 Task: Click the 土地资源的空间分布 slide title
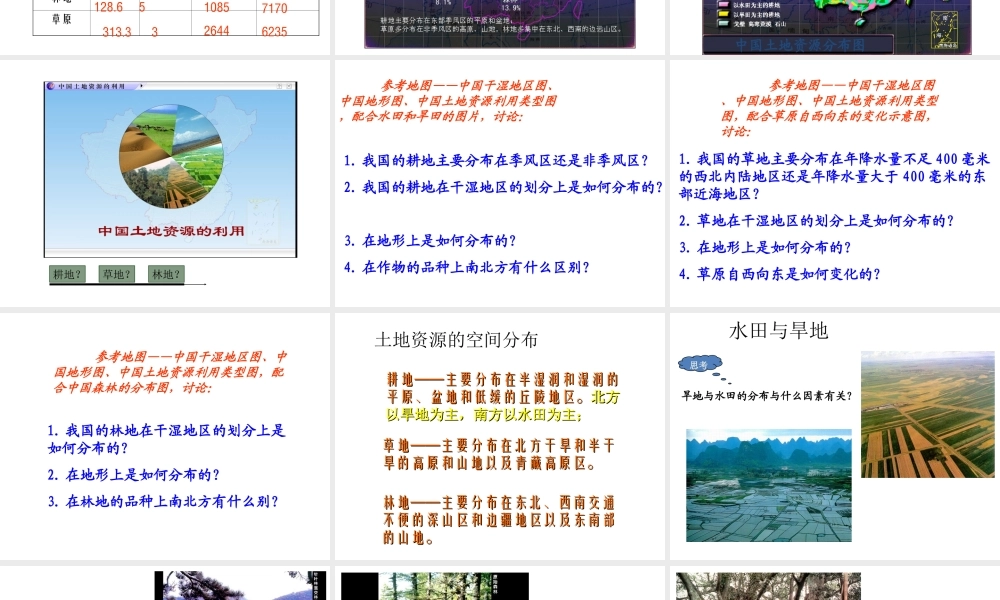point(457,340)
